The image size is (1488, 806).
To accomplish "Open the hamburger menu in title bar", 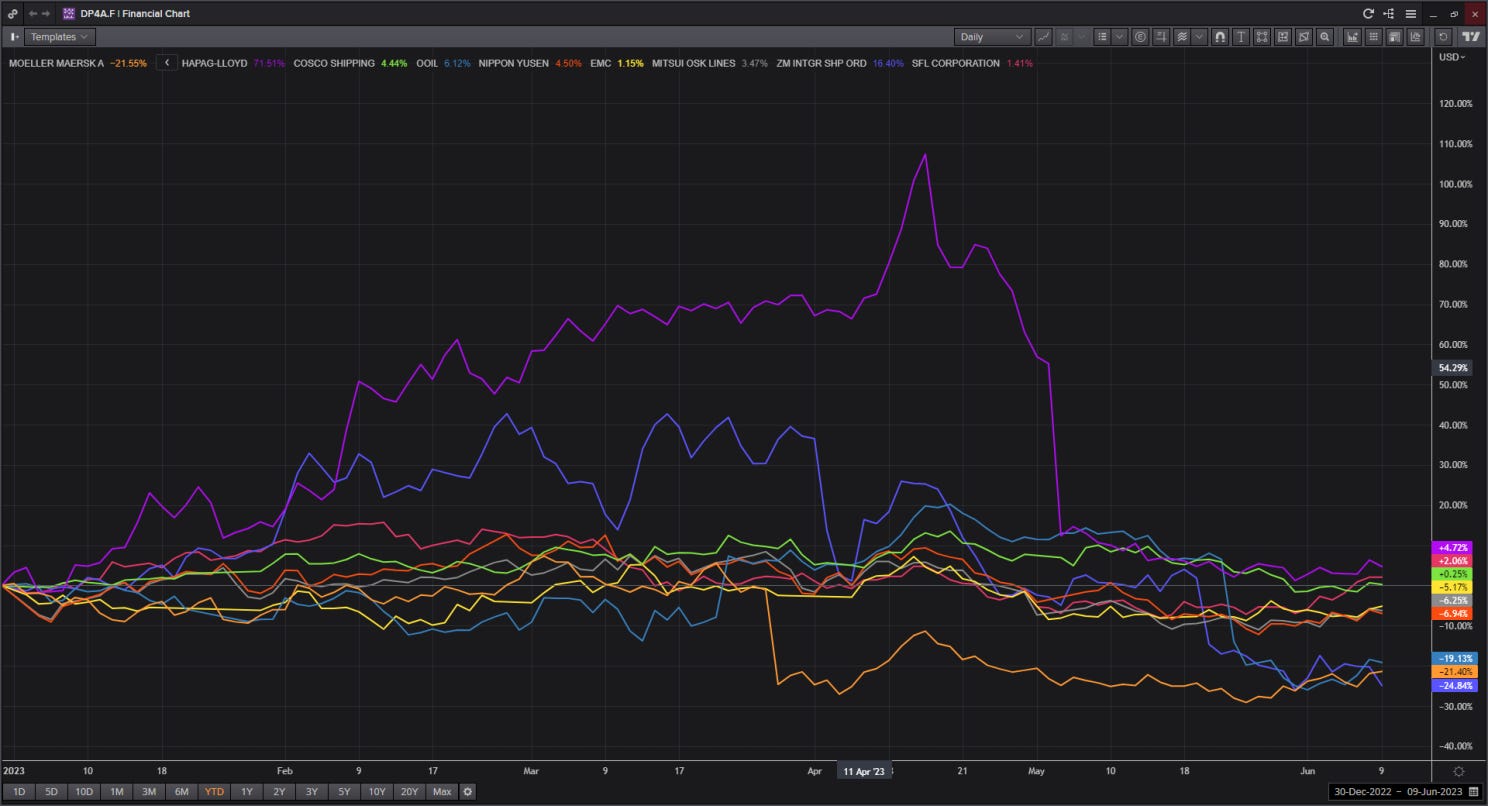I will point(1411,14).
